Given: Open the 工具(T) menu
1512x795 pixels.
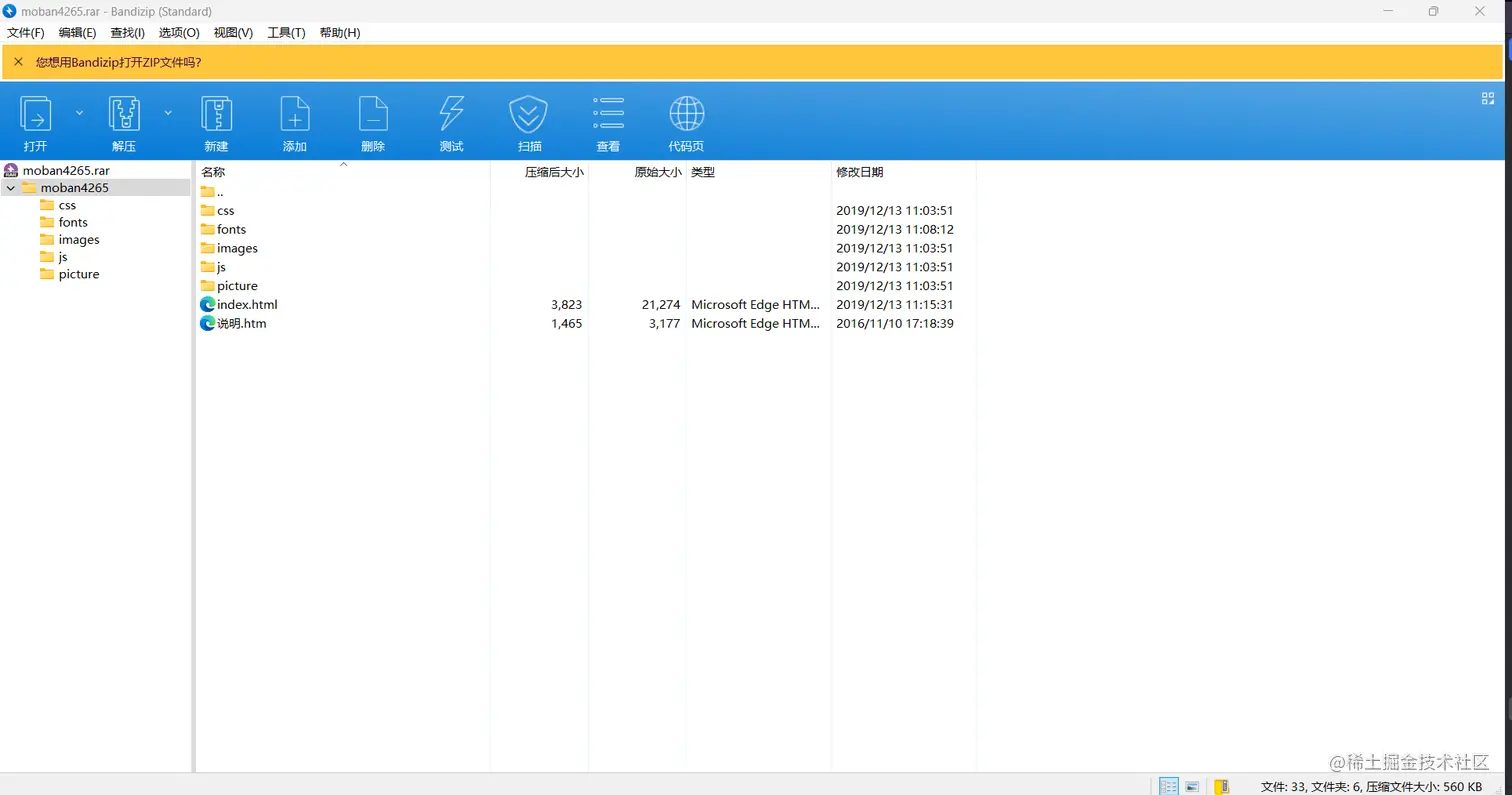Looking at the screenshot, I should pyautogui.click(x=286, y=33).
